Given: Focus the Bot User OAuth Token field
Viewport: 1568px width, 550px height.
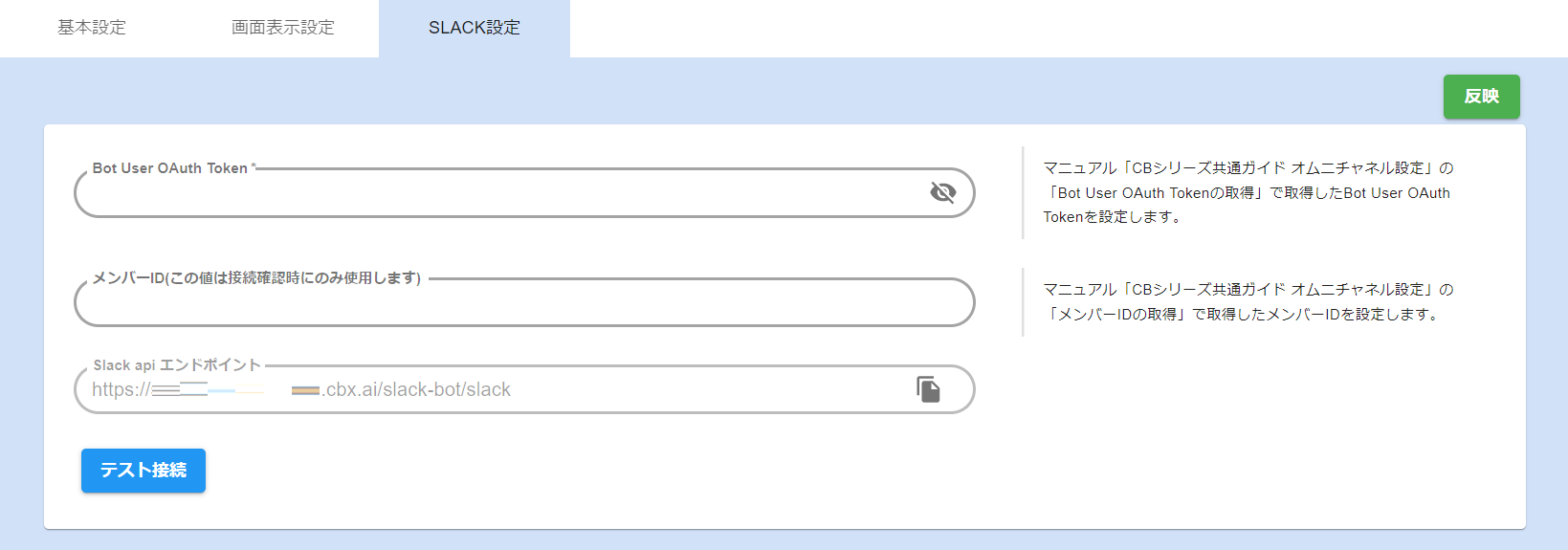Looking at the screenshot, I should [x=497, y=194].
